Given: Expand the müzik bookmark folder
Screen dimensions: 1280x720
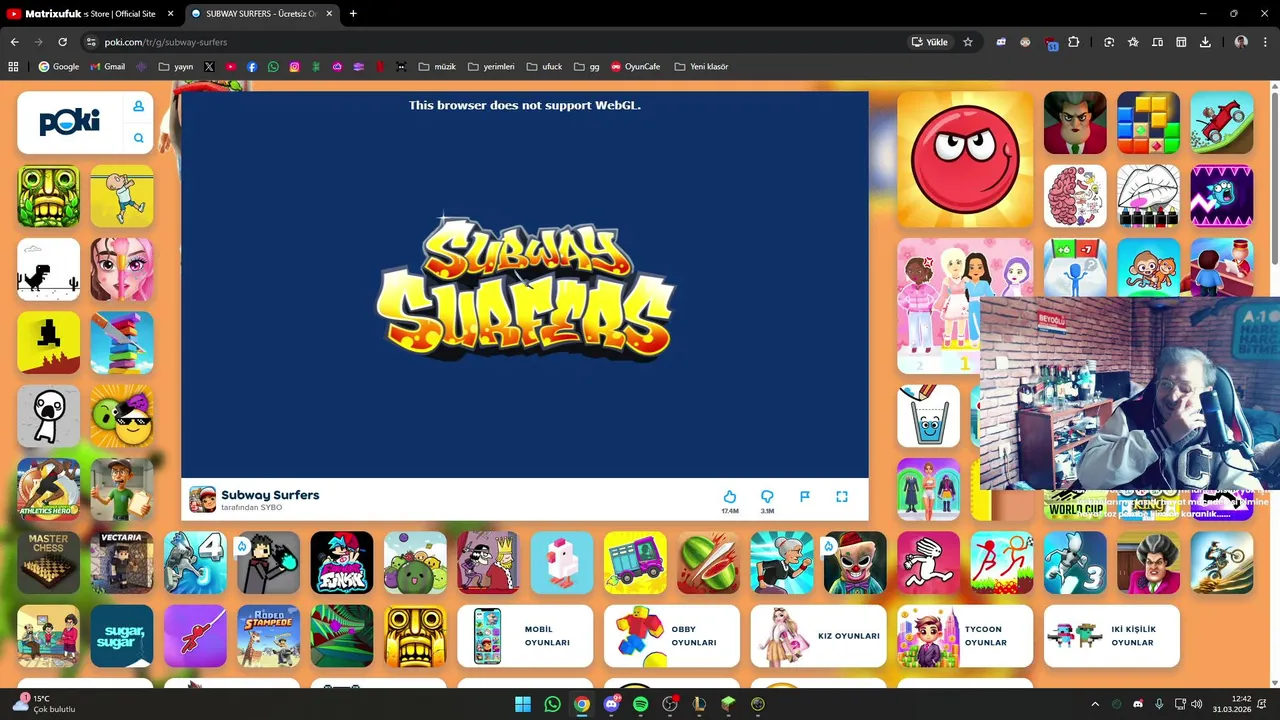Looking at the screenshot, I should [437, 67].
